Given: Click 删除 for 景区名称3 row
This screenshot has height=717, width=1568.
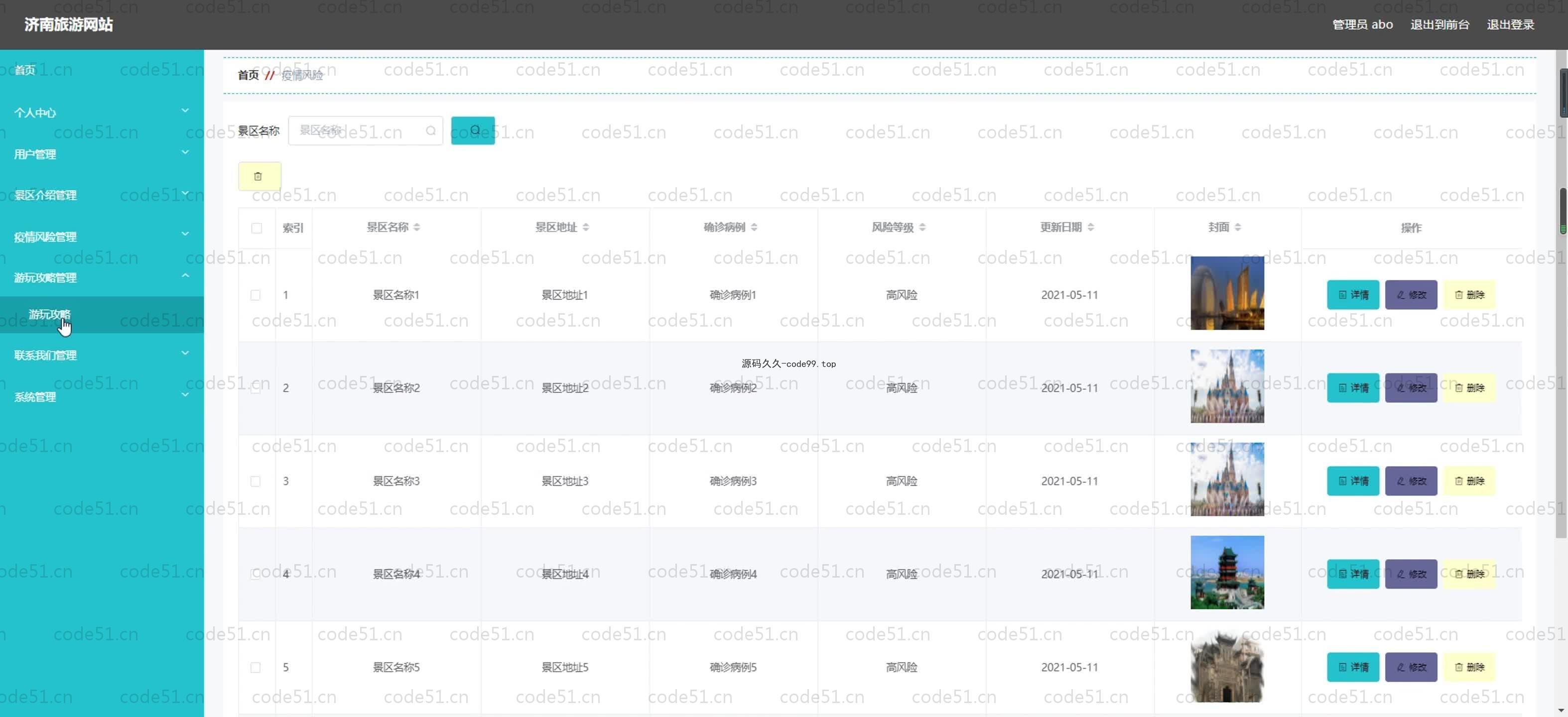Looking at the screenshot, I should coord(1469,481).
